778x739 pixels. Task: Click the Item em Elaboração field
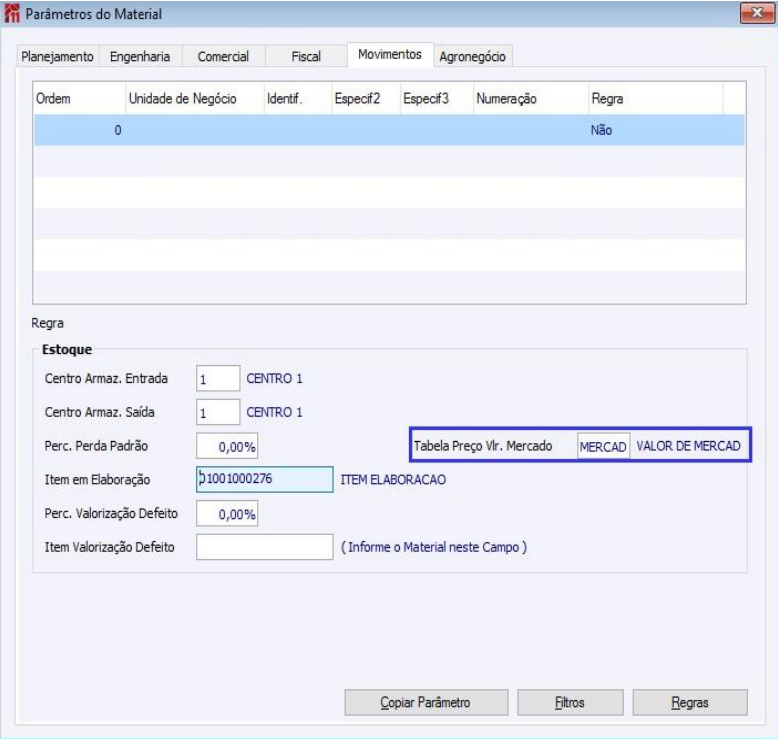264,479
